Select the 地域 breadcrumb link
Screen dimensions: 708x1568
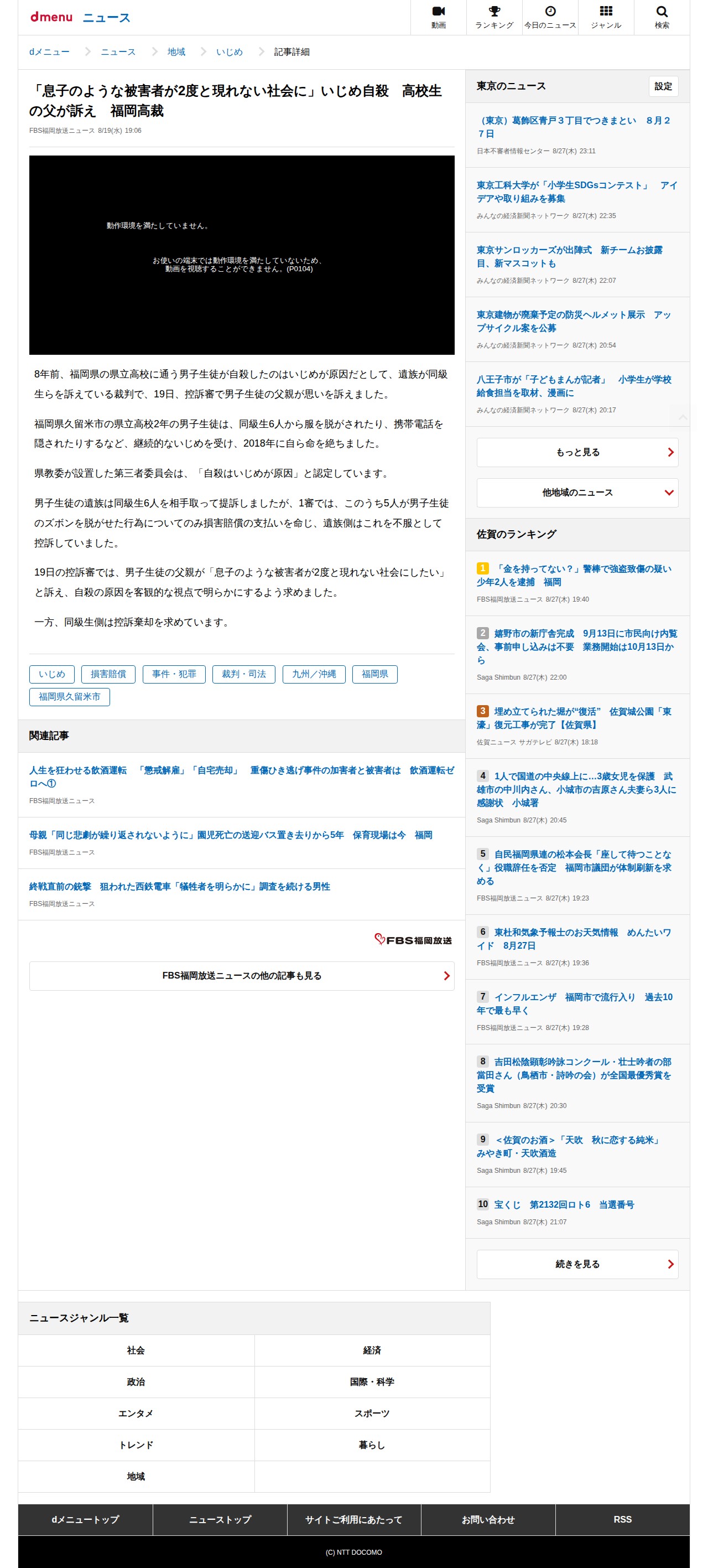tap(176, 51)
